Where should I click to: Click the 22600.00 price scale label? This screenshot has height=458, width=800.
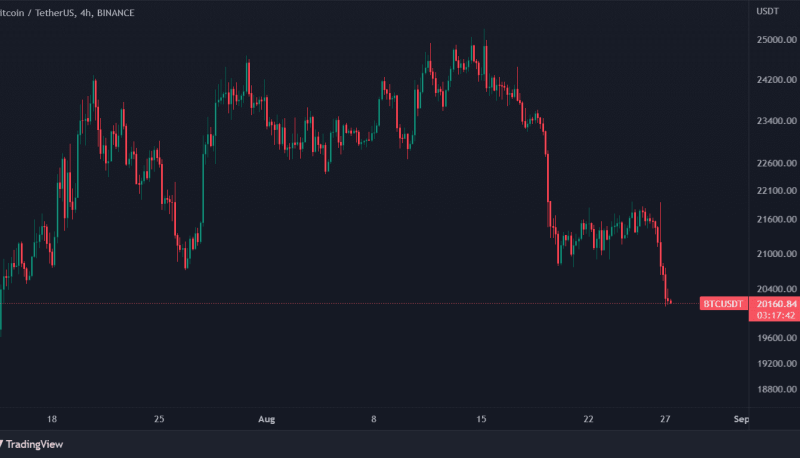(776, 162)
